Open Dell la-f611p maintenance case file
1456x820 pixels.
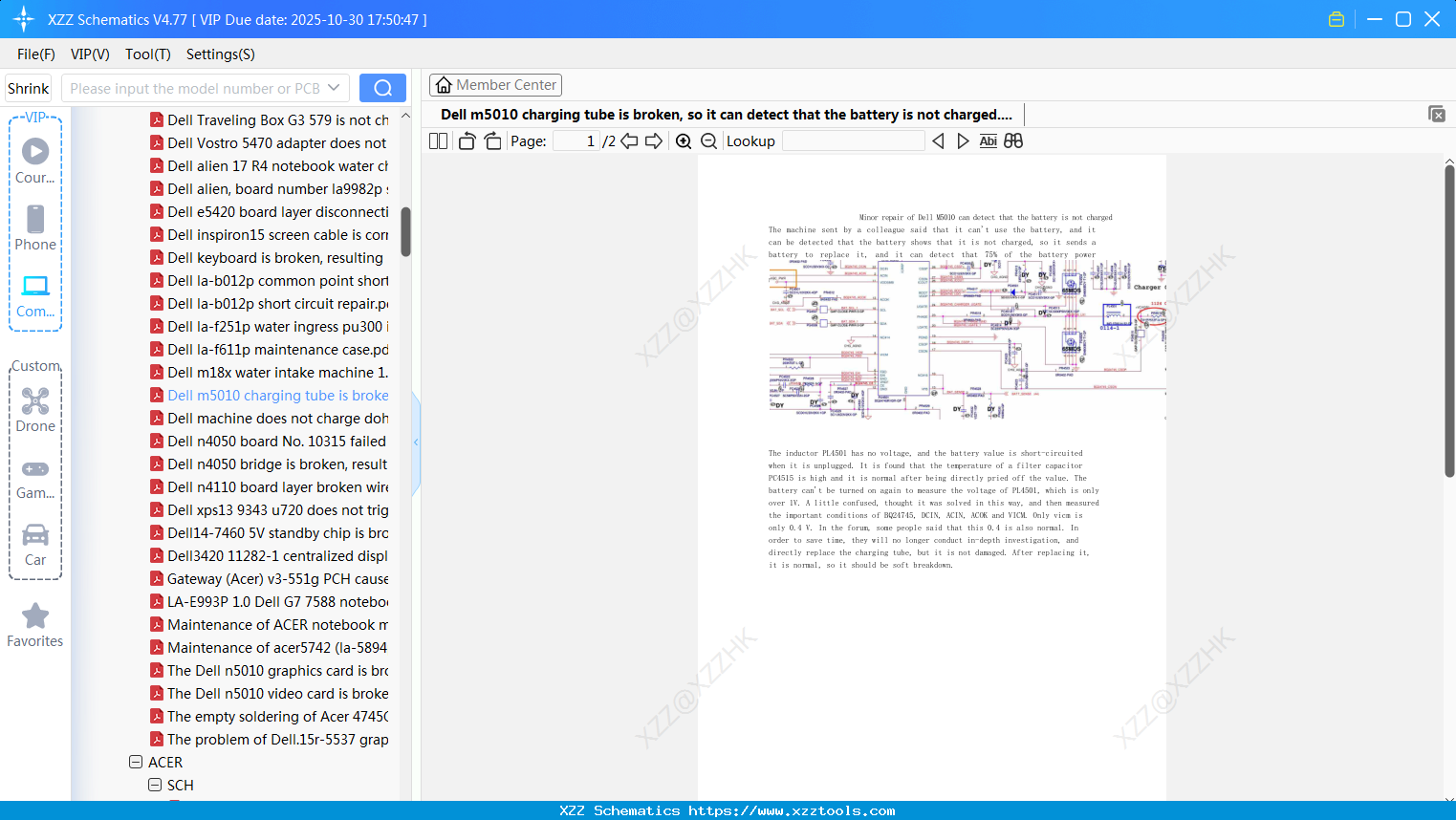click(x=270, y=350)
